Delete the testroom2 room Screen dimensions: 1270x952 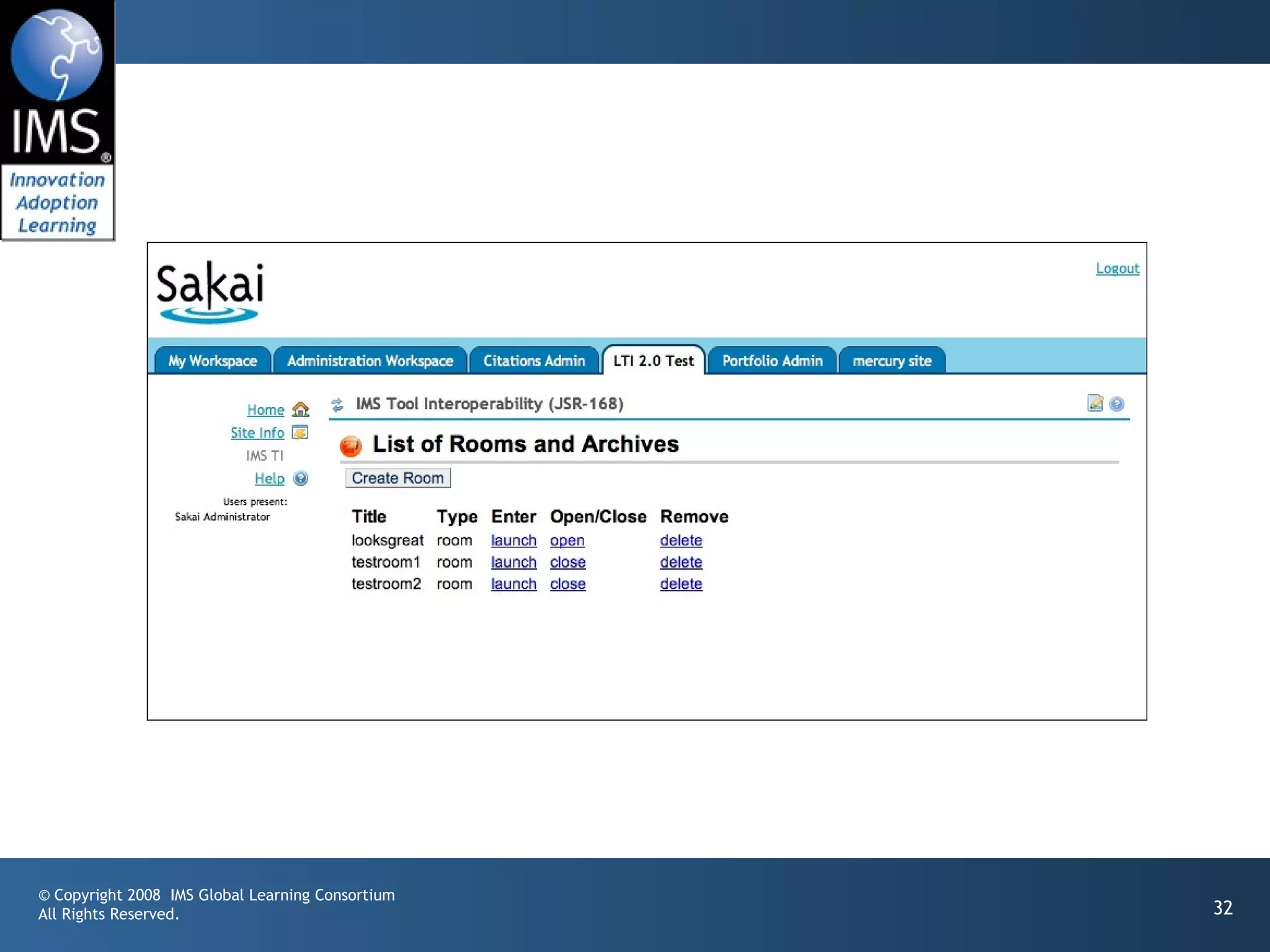pyautogui.click(x=681, y=584)
